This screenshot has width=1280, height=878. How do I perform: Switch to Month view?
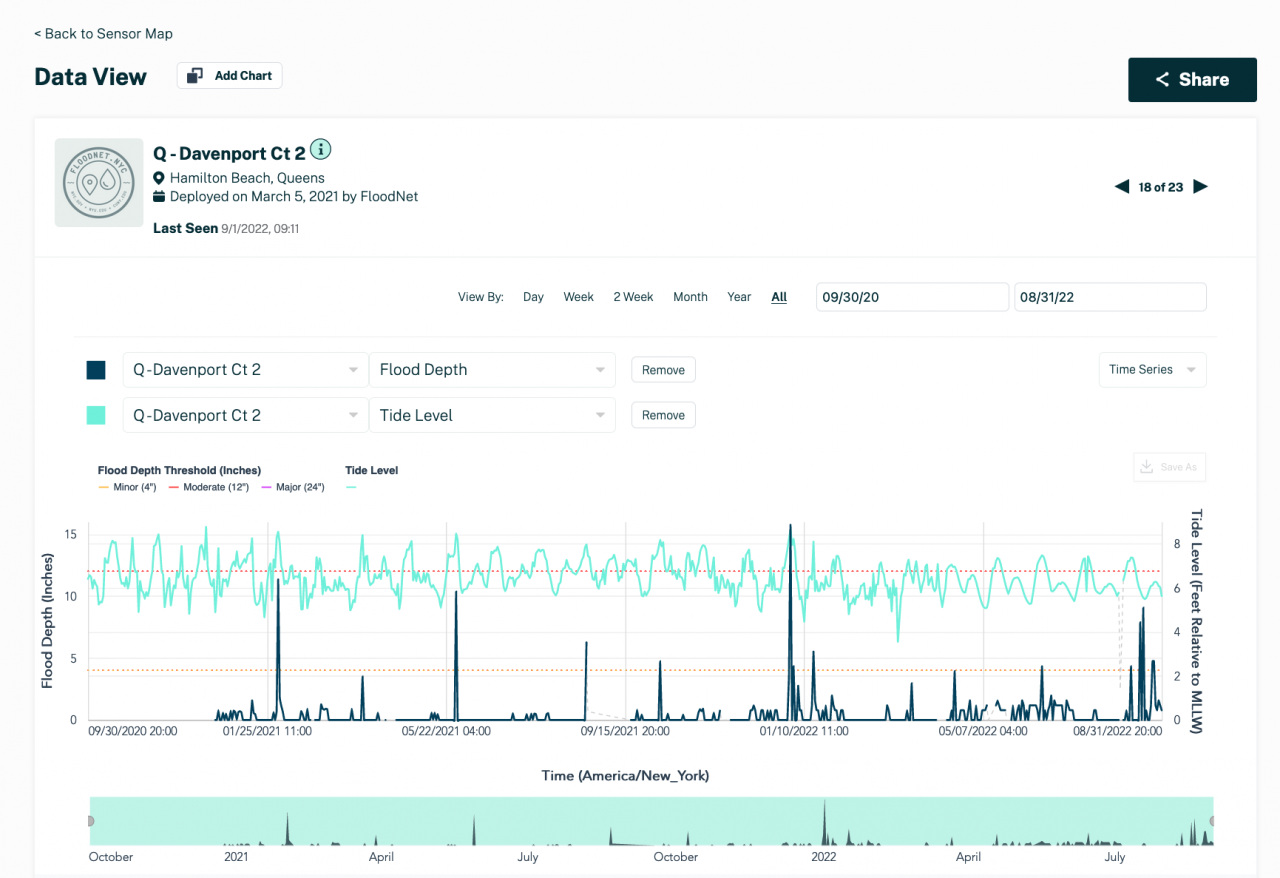(x=690, y=296)
